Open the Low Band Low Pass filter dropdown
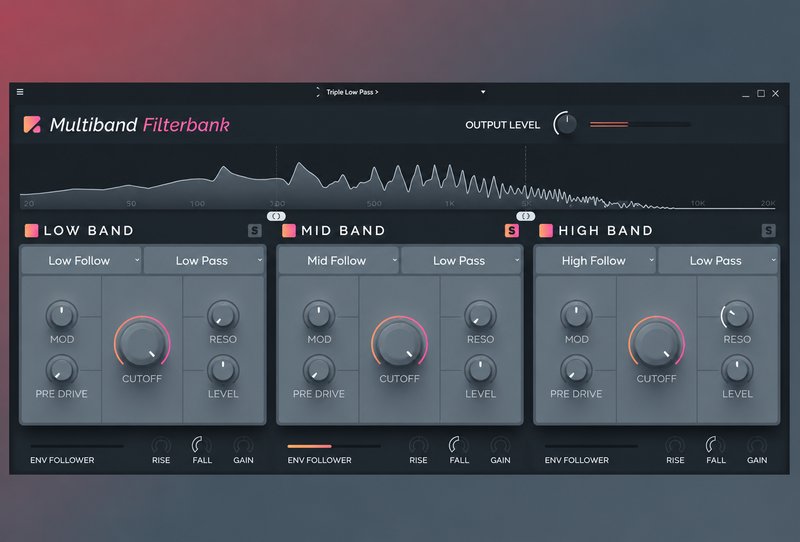The height and width of the screenshot is (542, 800). (204, 260)
